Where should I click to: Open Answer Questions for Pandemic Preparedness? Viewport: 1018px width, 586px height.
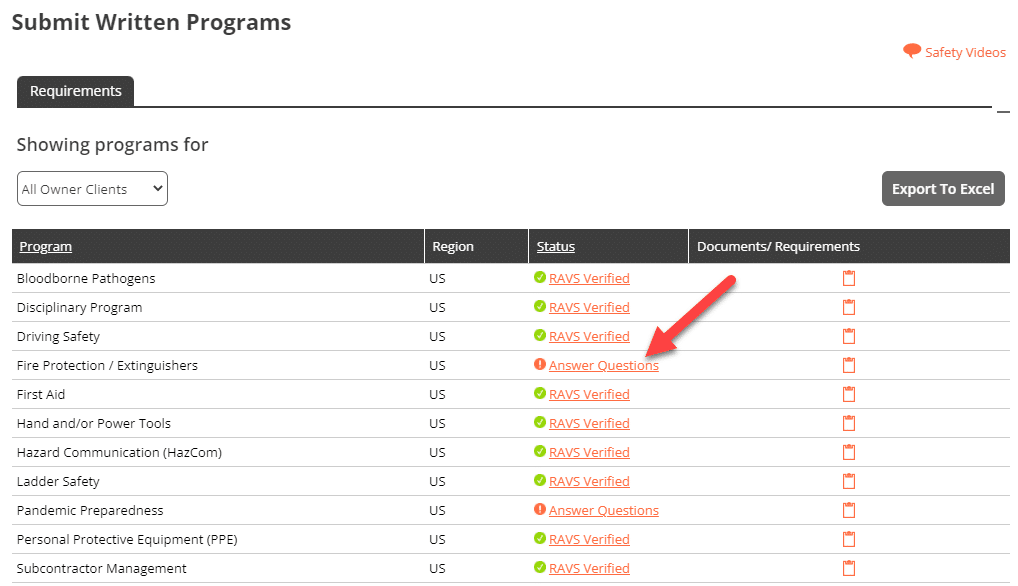coord(604,510)
